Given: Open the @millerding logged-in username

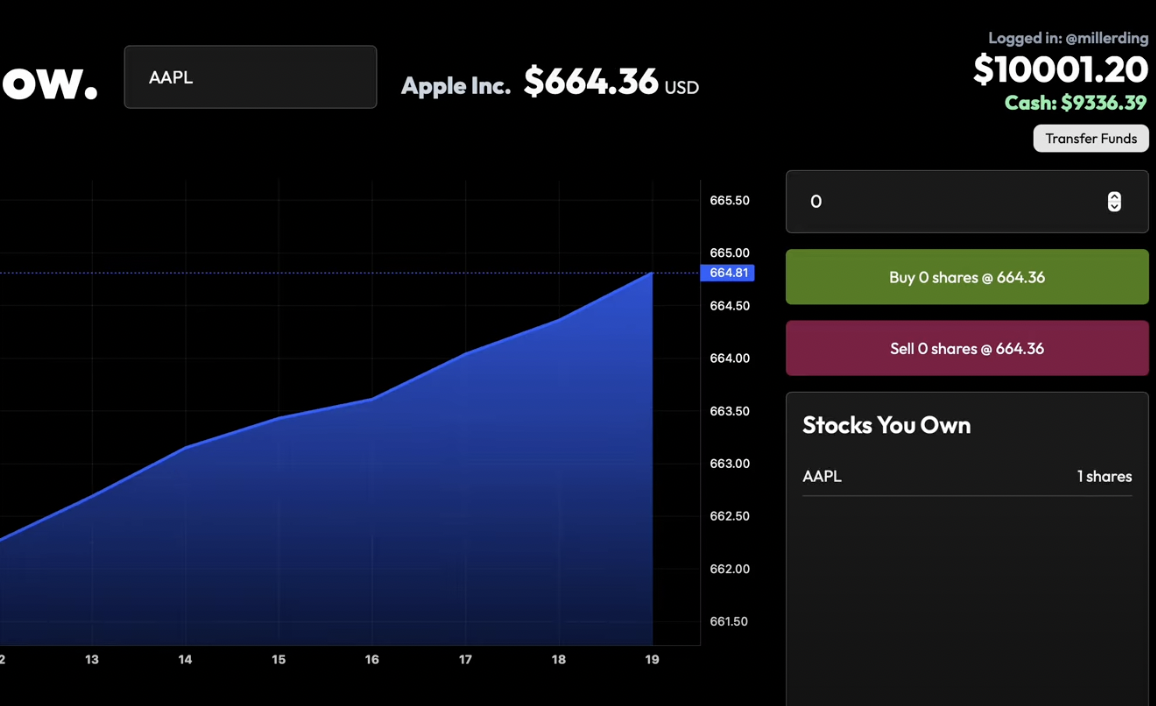Looking at the screenshot, I should coord(1106,38).
